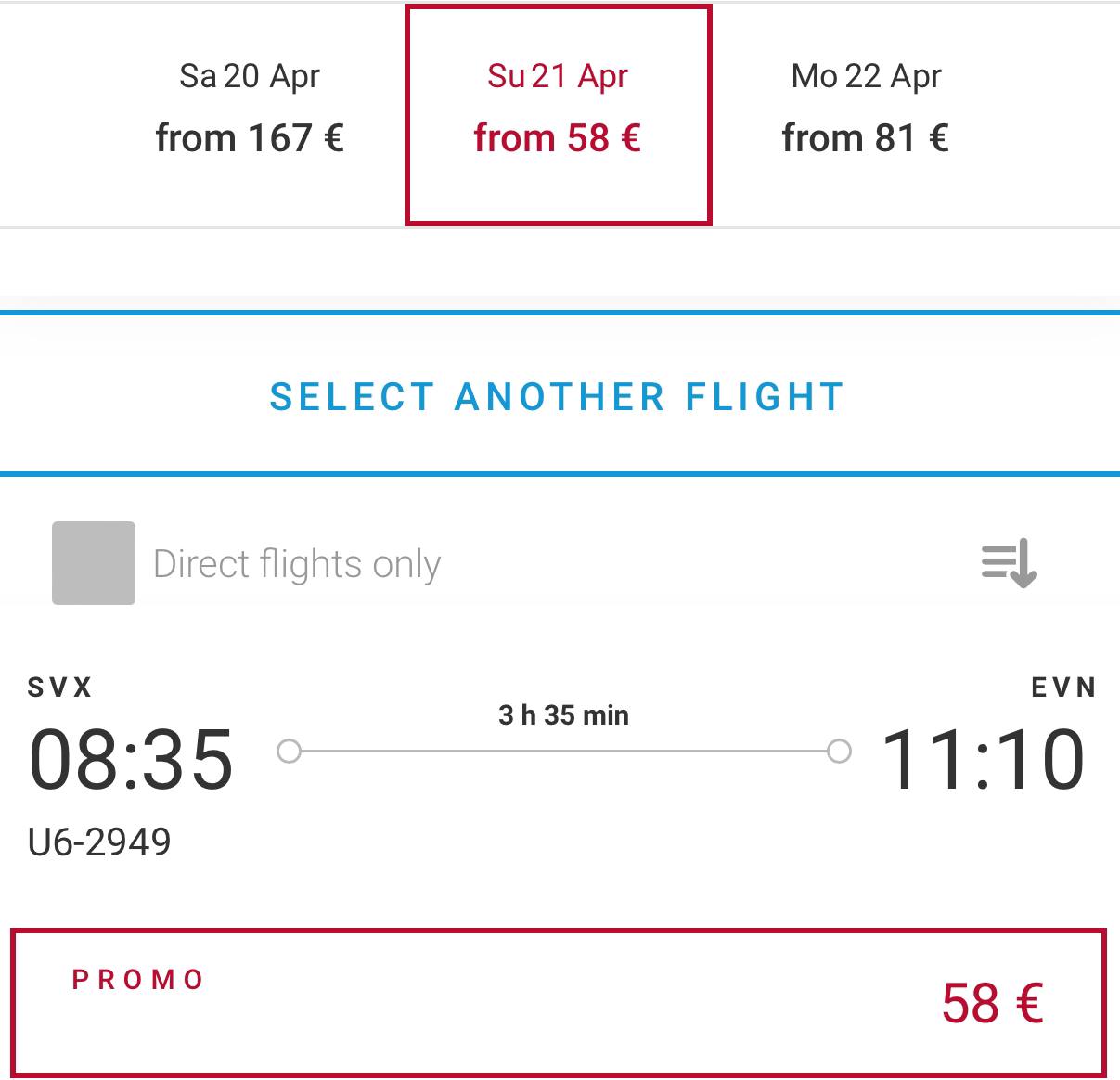Click the 58 € promo fare price
Image resolution: width=1120 pixels, height=1080 pixels.
[x=992, y=1003]
